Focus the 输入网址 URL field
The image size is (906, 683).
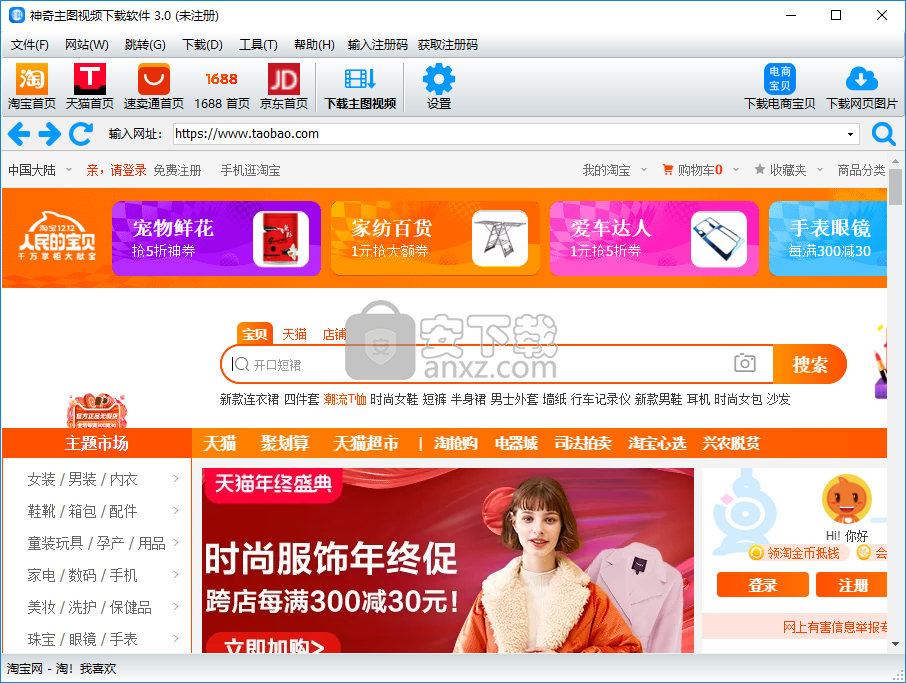pyautogui.click(x=516, y=134)
